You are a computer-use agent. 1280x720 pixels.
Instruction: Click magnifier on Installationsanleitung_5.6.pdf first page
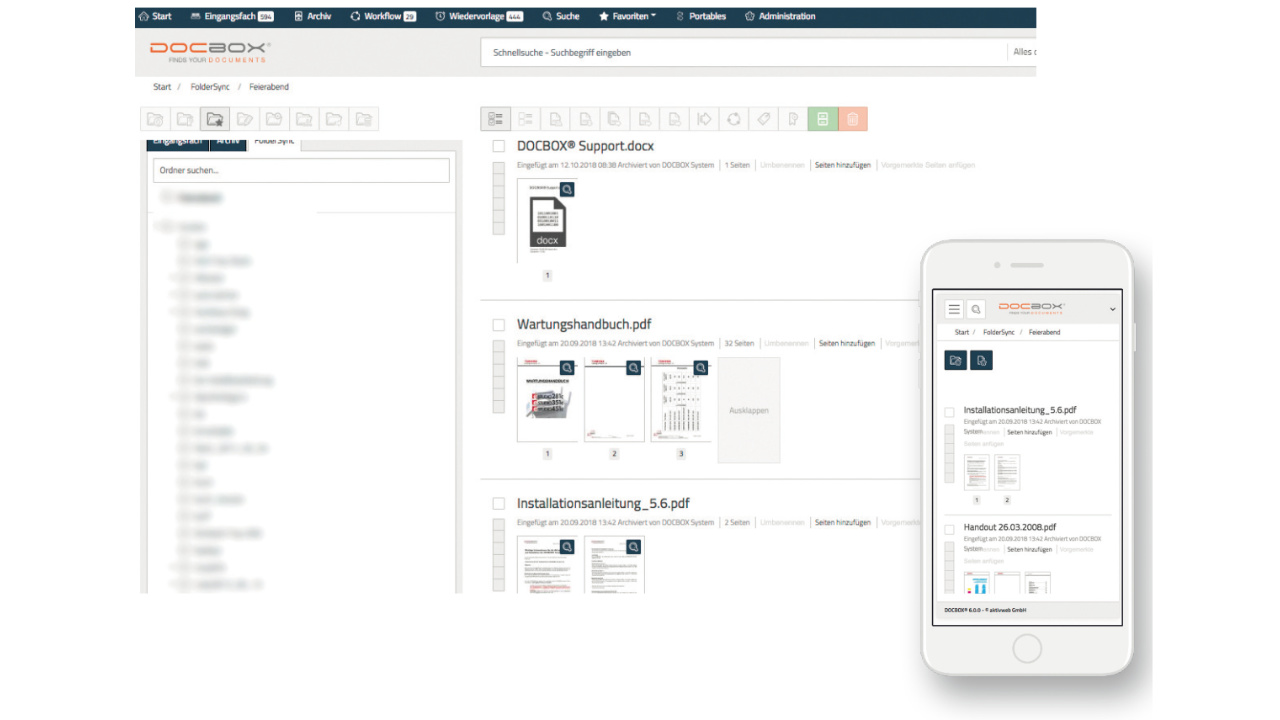(567, 546)
